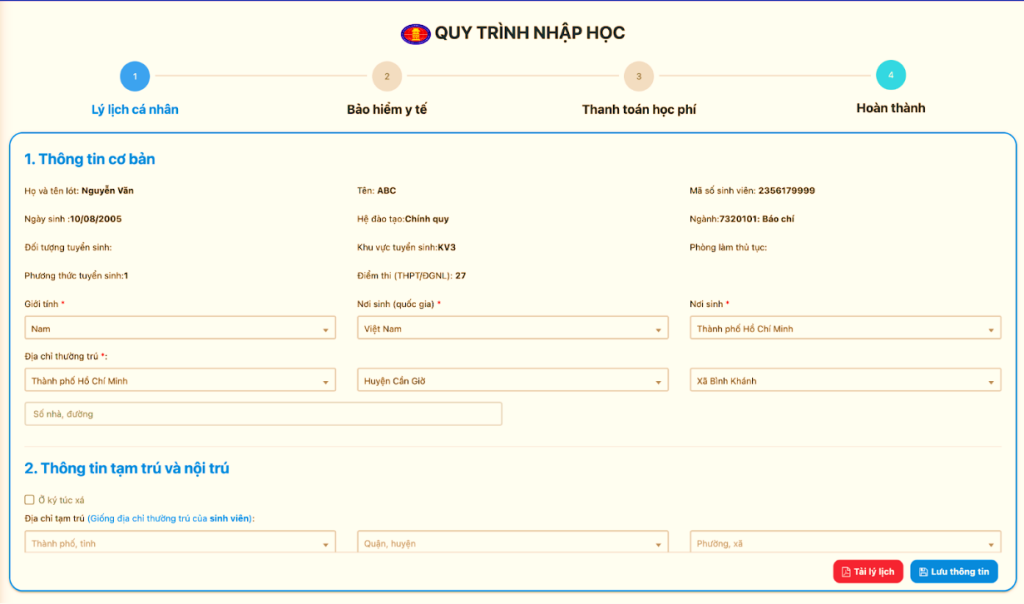Select step 4 circle Hoàn thành

point(890,75)
